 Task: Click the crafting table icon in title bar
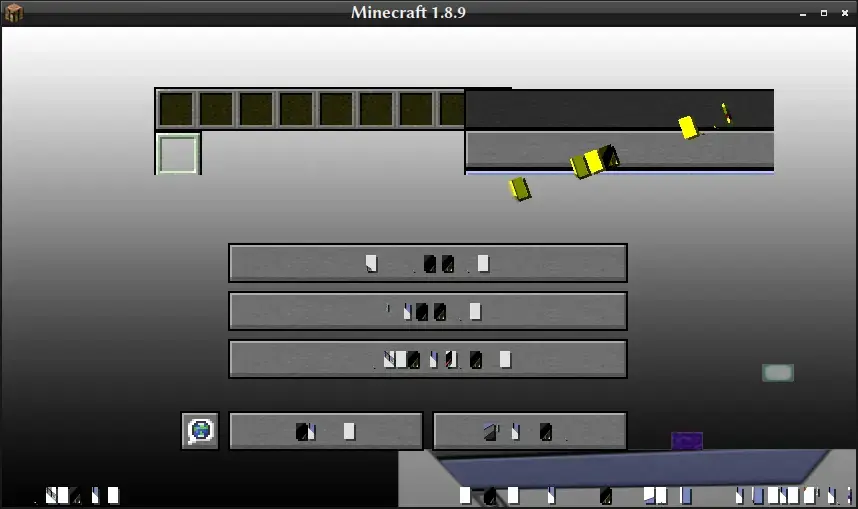(14, 13)
